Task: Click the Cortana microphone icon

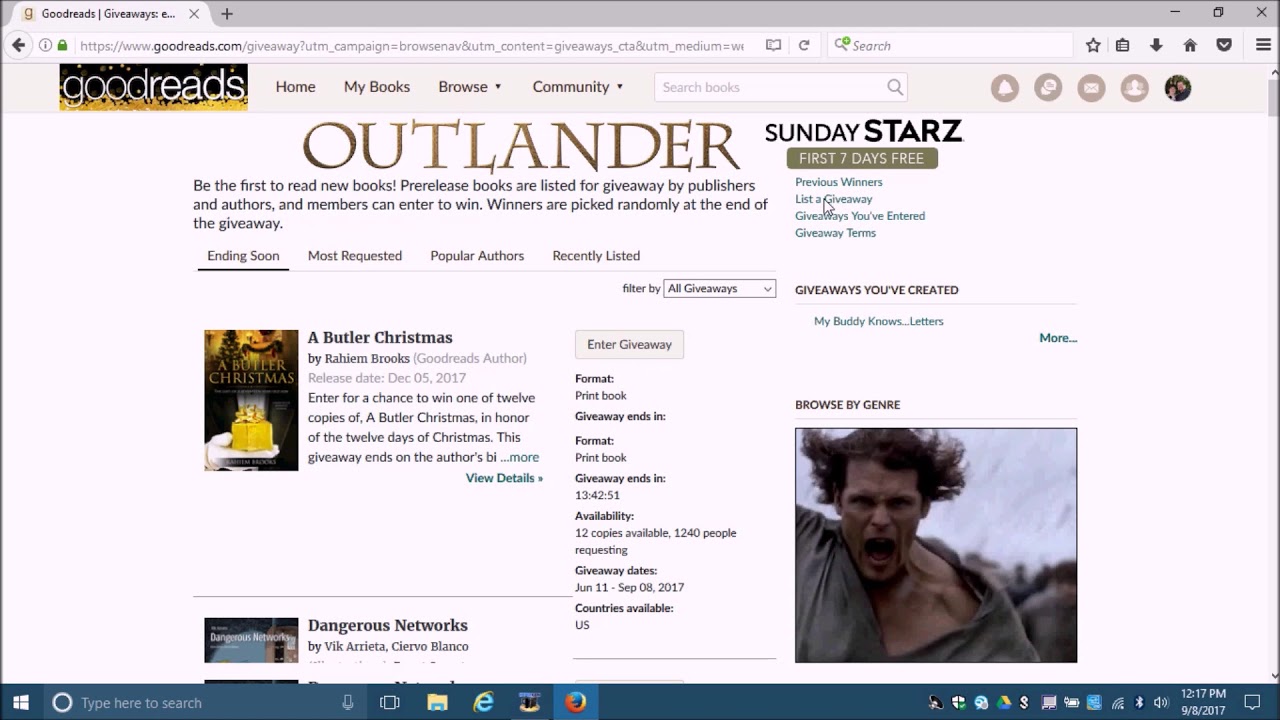Action: 348,702
